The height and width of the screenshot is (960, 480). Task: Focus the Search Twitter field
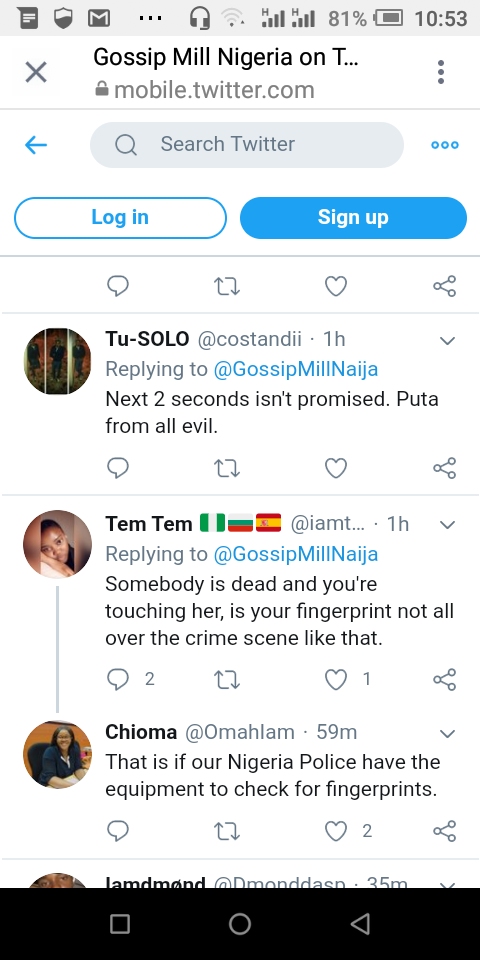tap(247, 144)
